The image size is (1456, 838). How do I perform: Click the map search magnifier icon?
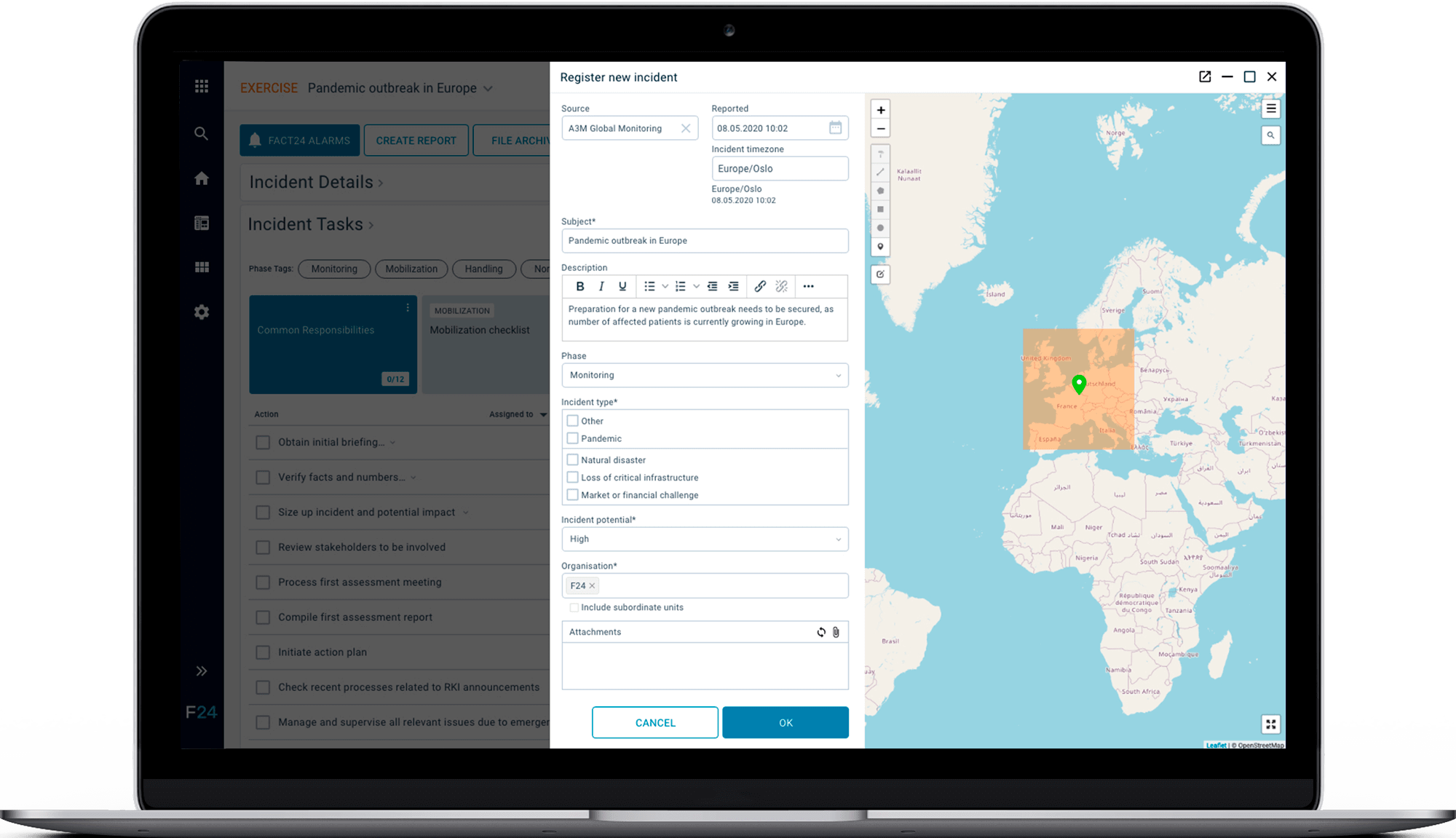(x=1270, y=135)
